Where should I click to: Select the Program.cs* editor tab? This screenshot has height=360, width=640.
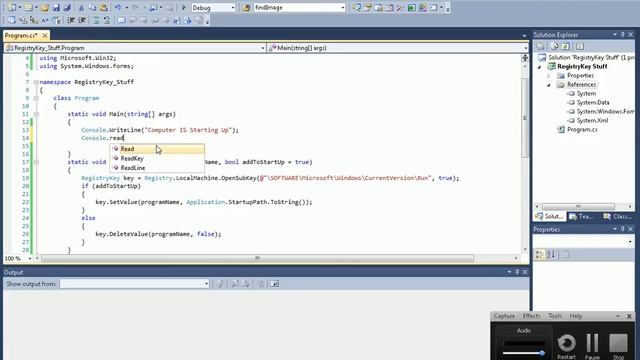pos(21,36)
